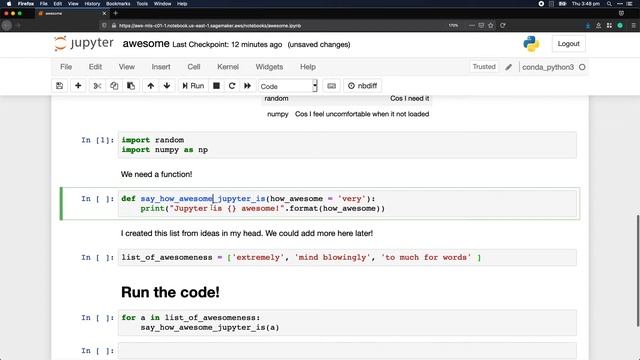Image resolution: width=640 pixels, height=360 pixels.
Task: Open the Cell menu
Action: [193, 67]
